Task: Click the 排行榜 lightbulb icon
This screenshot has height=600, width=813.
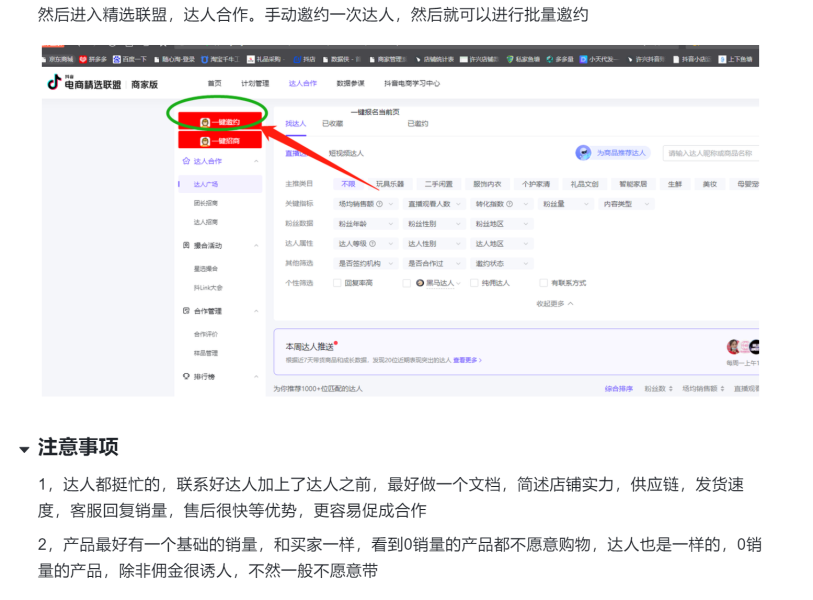Action: click(x=187, y=376)
